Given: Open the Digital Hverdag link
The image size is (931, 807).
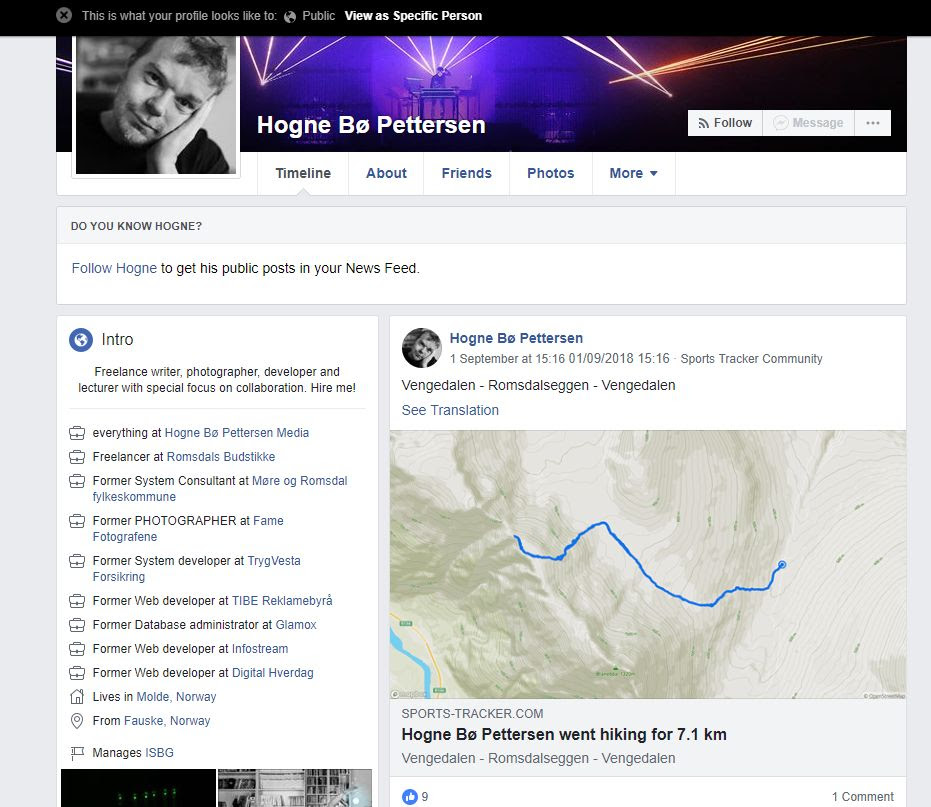Looking at the screenshot, I should [x=273, y=673].
